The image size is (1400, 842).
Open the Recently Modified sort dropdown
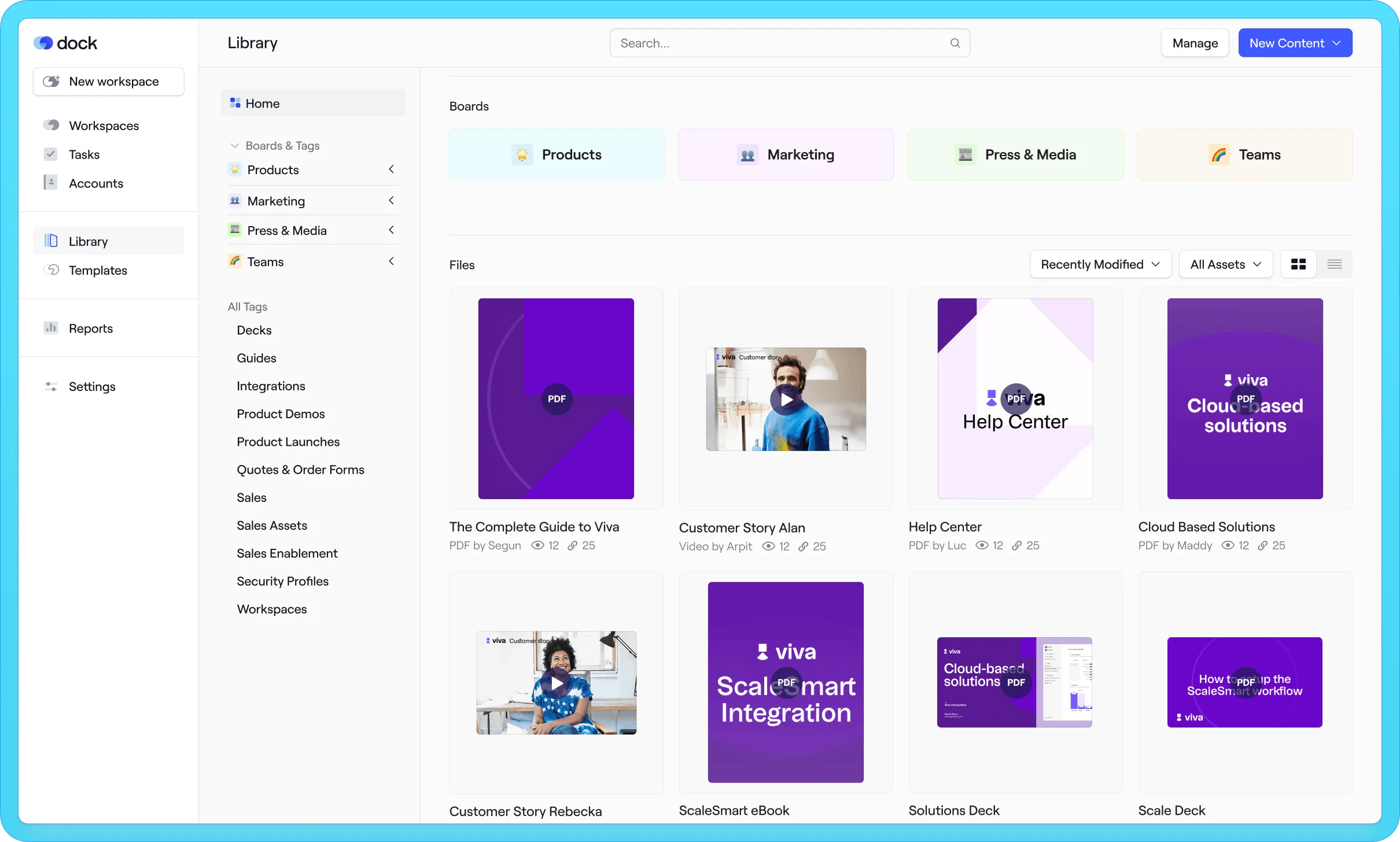pyautogui.click(x=1100, y=264)
